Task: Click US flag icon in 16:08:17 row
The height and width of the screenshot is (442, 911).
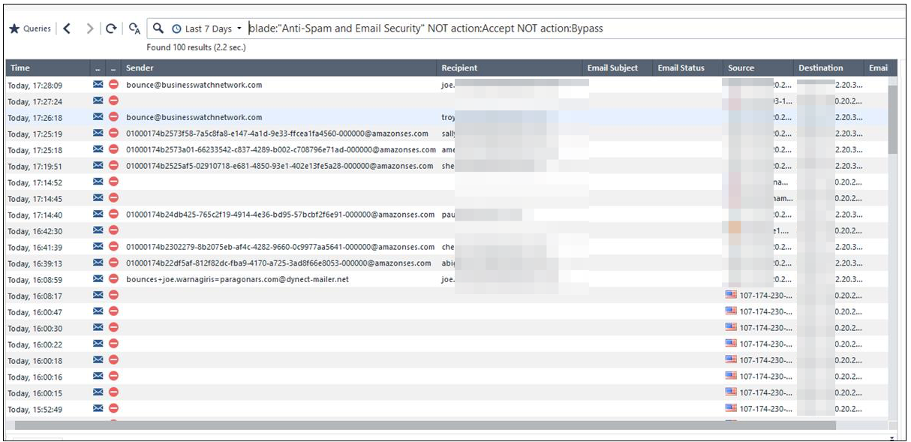Action: coord(730,296)
